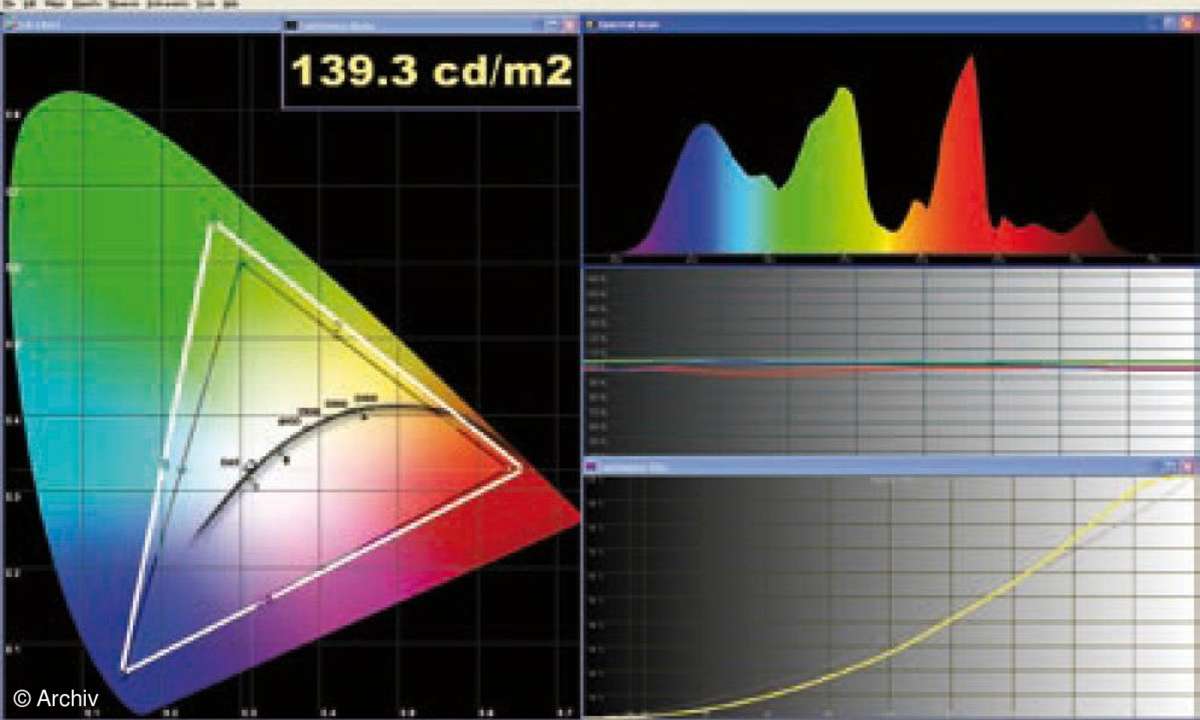Close the gamma curve window
Image resolution: width=1200 pixels, height=720 pixels.
point(1186,466)
